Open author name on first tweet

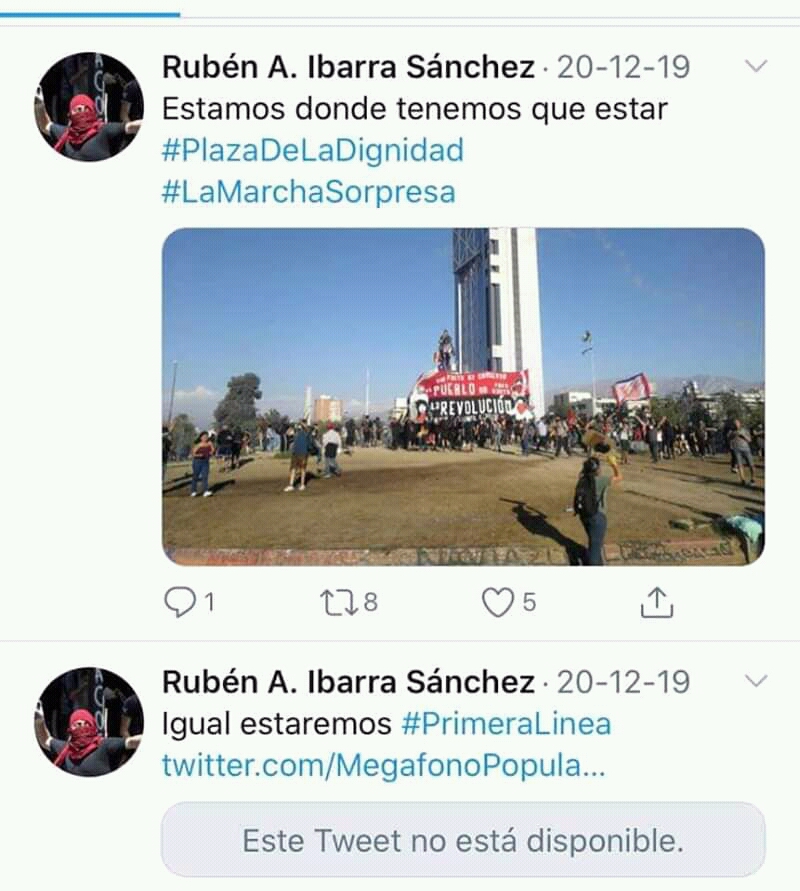pos(348,67)
